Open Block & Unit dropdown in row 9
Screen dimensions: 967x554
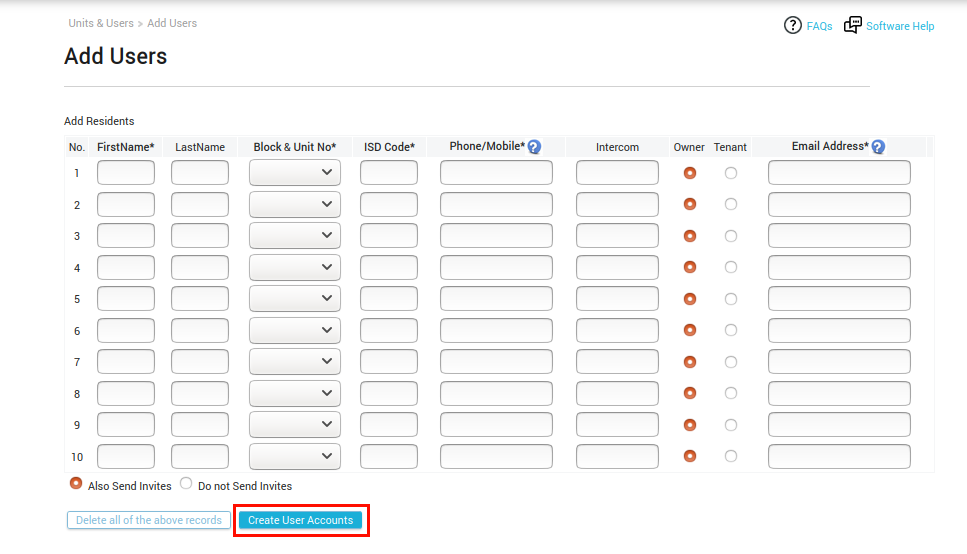(x=295, y=424)
